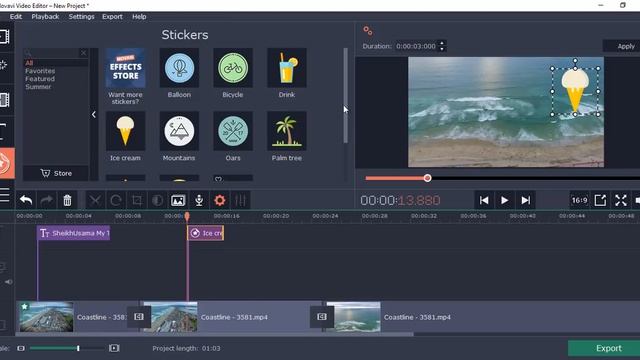Screen dimensions: 640x360
Task: Open the Playback menu
Action: point(45,17)
